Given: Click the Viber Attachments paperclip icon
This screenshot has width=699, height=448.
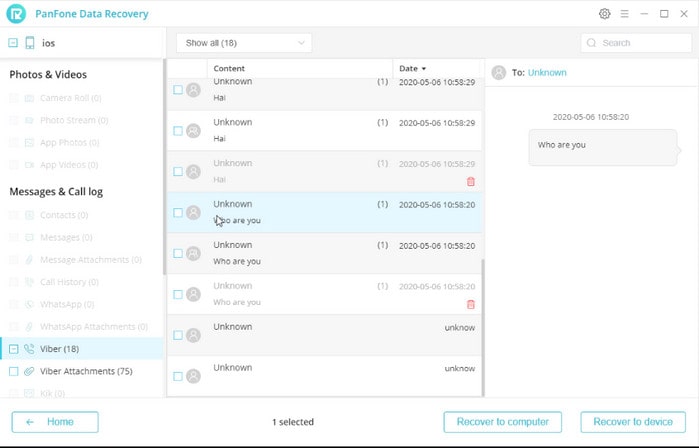Looking at the screenshot, I should (x=29, y=371).
